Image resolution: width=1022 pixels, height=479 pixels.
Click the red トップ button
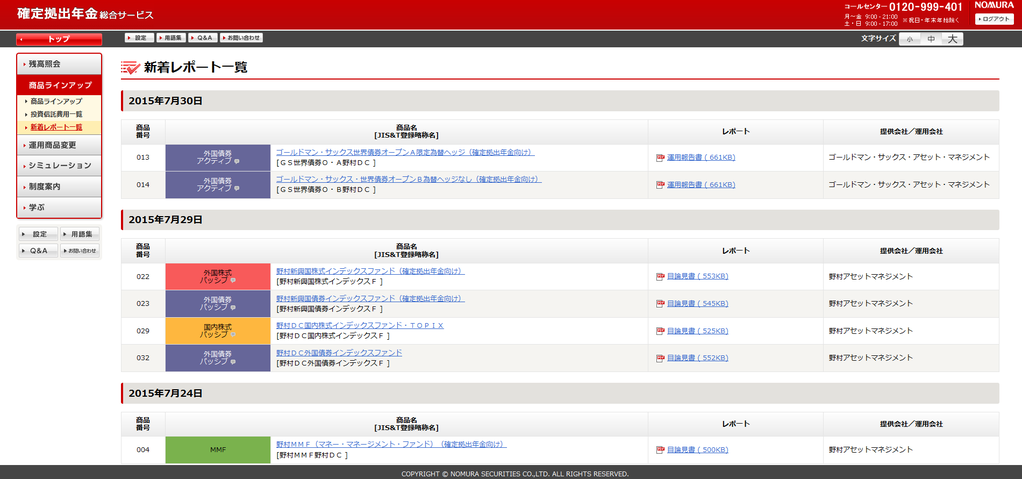pyautogui.click(x=59, y=39)
